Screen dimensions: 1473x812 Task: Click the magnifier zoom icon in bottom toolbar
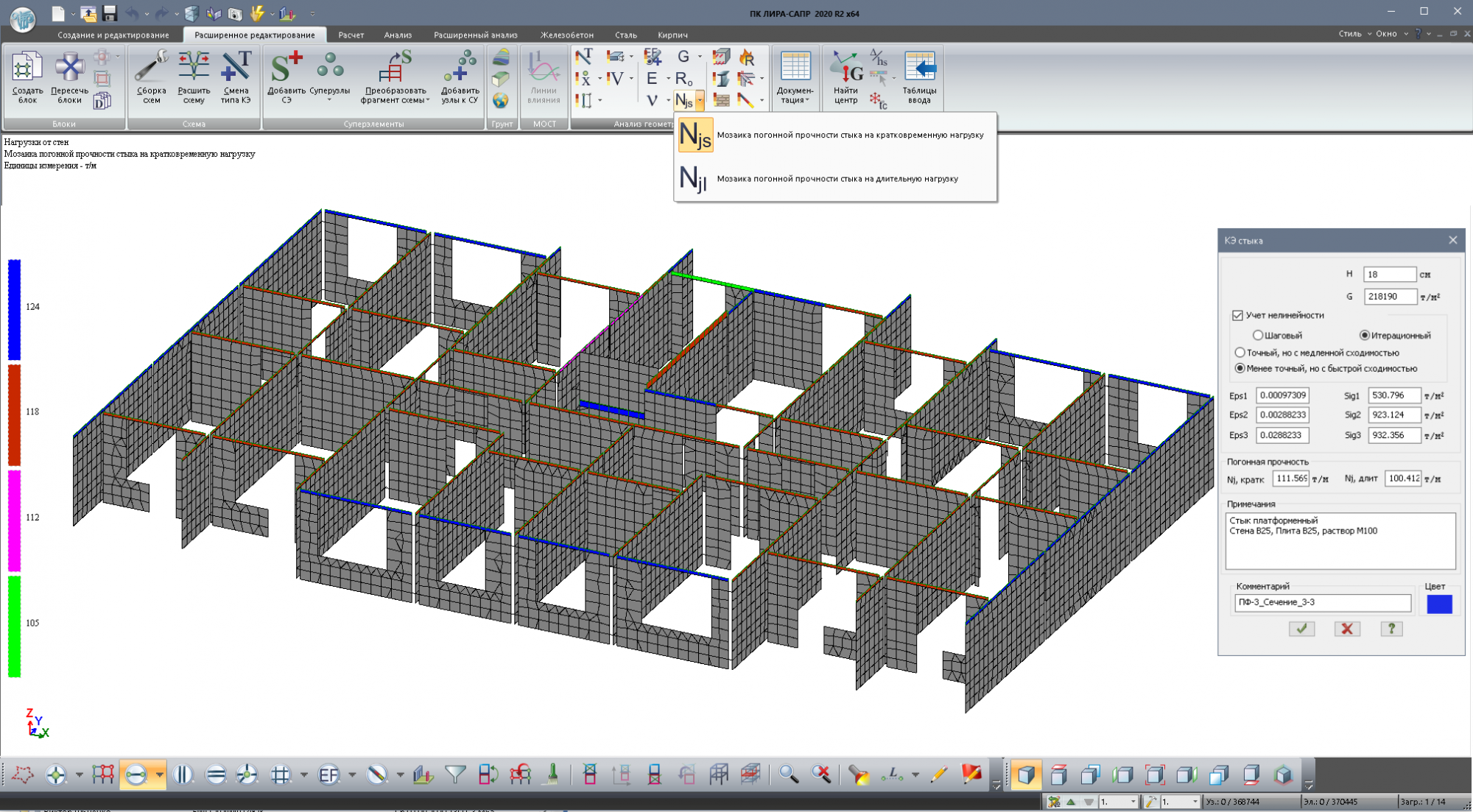click(x=788, y=774)
